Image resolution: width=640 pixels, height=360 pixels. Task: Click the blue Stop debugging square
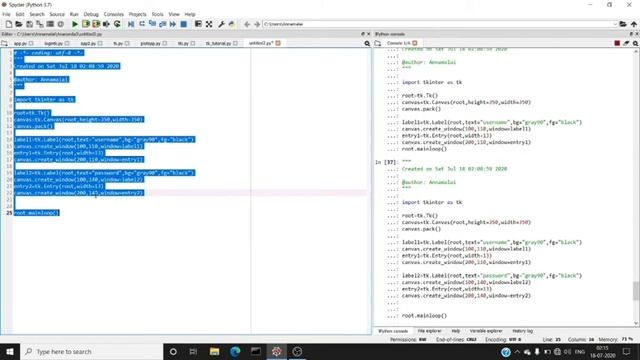184,24
